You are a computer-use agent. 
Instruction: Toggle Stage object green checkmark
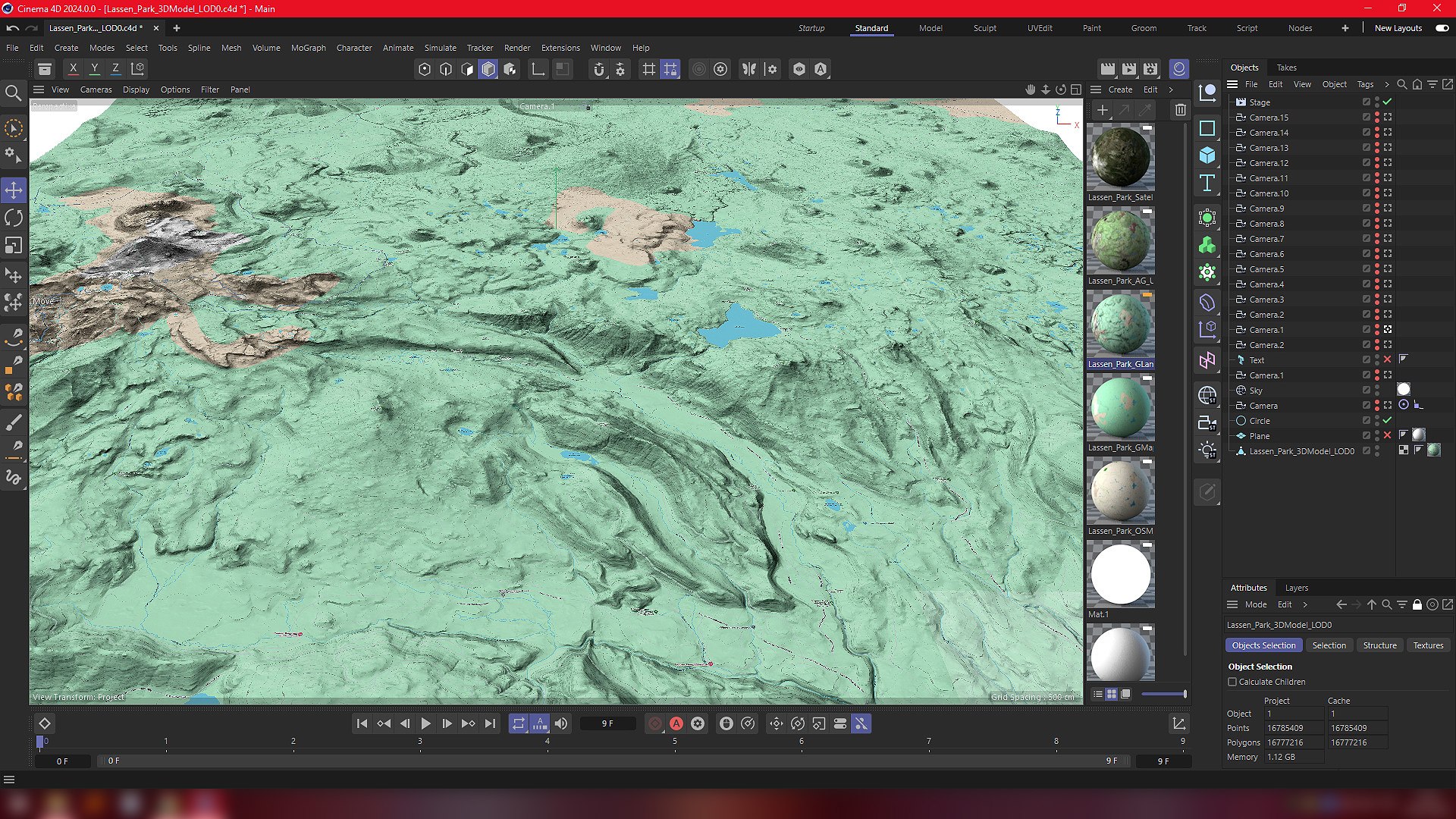point(1387,102)
